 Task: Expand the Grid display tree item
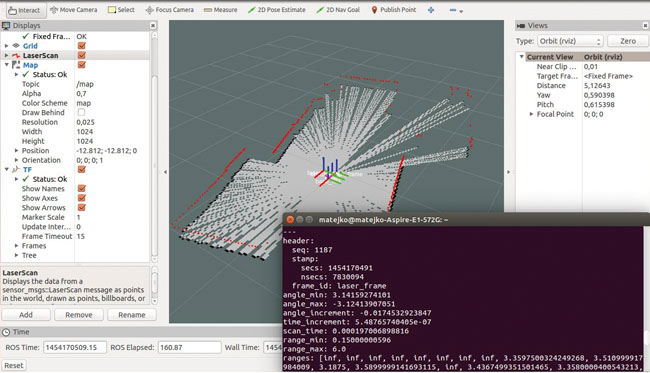[x=6, y=46]
